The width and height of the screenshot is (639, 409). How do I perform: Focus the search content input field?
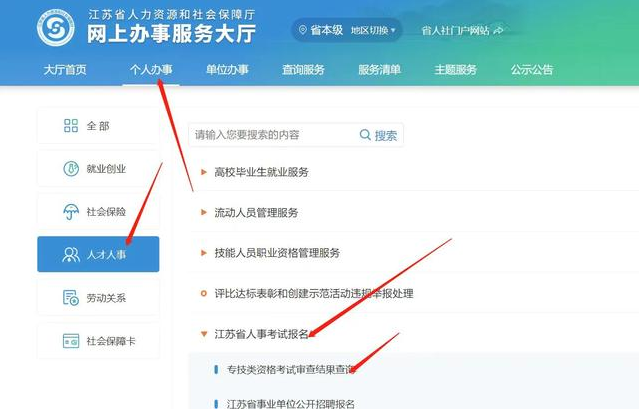[270, 135]
